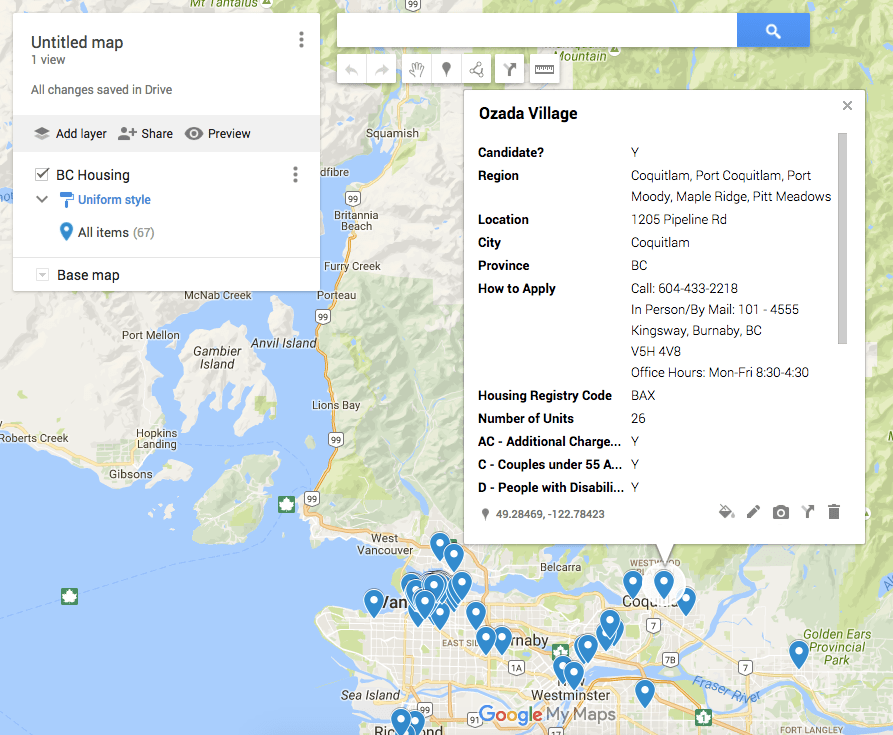This screenshot has width=893, height=735.
Task: Select the ruler measure distances tool
Action: 544,69
